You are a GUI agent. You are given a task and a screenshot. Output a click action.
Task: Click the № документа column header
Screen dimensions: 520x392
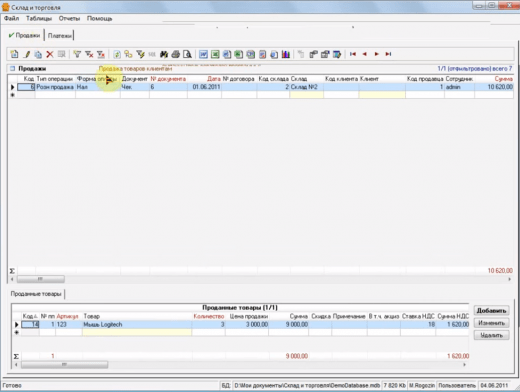pos(168,79)
